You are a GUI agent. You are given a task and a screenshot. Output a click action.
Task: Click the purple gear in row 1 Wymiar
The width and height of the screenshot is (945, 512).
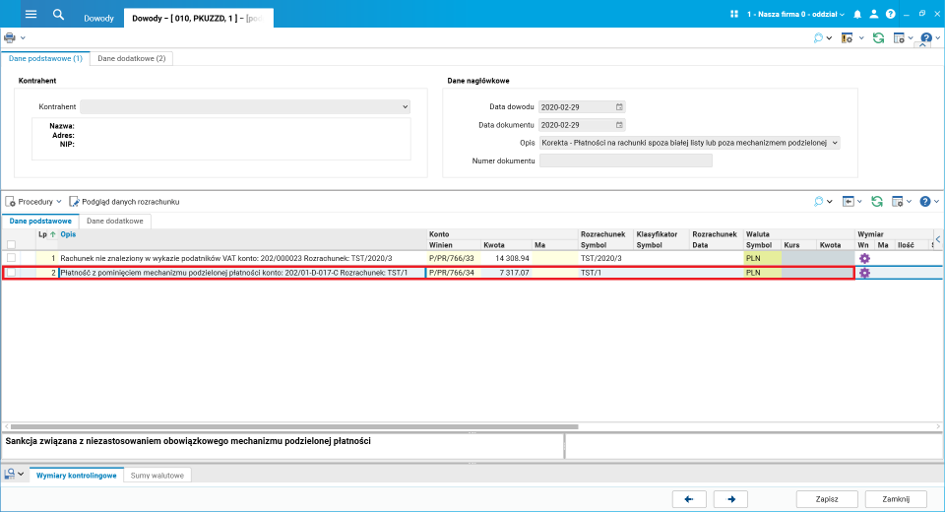pyautogui.click(x=864, y=258)
